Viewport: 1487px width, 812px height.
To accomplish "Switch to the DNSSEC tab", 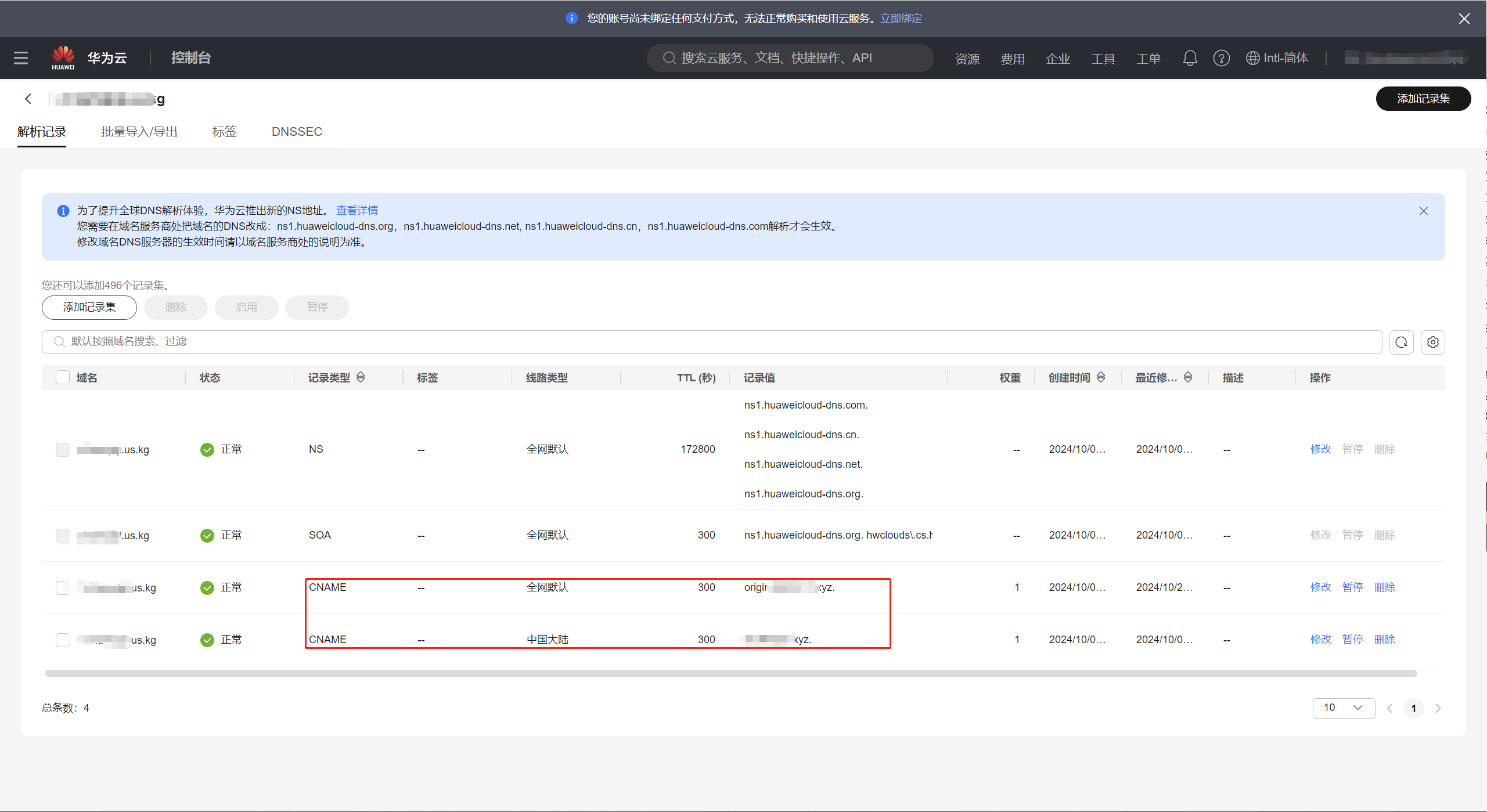I will pyautogui.click(x=297, y=132).
